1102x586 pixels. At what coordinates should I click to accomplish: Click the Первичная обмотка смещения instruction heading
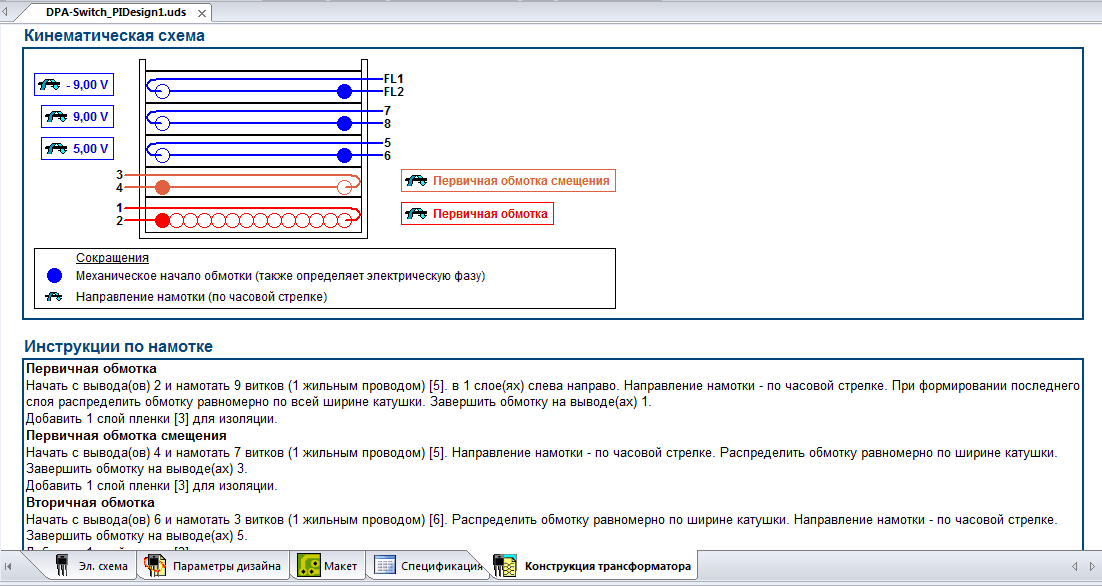click(x=127, y=436)
